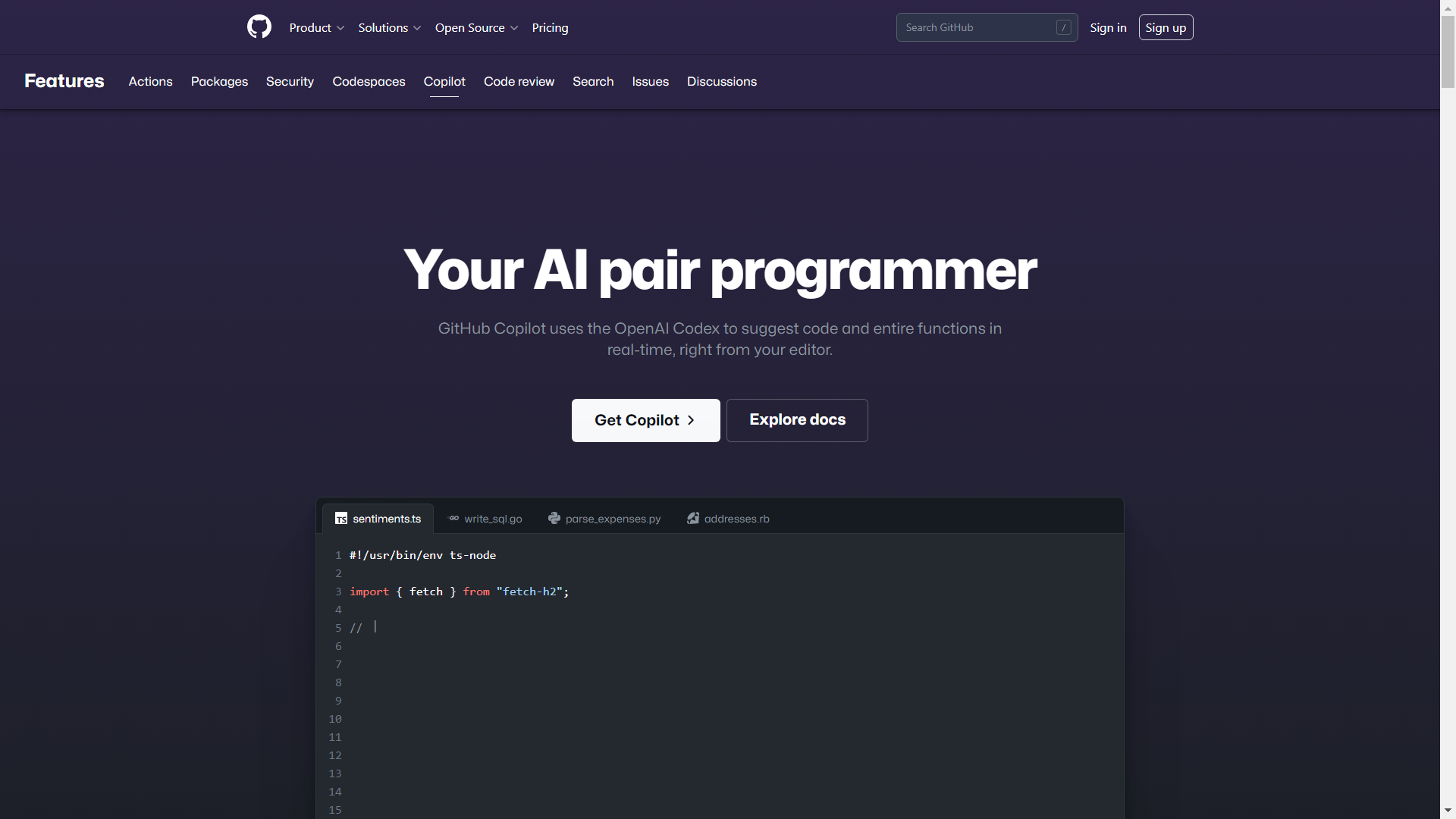Click the slash shortcut icon in search box
This screenshot has width=1456, height=819.
(1064, 27)
